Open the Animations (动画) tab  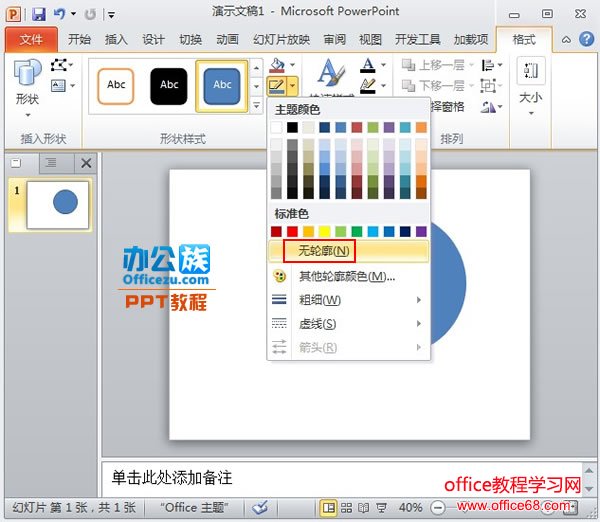(x=227, y=39)
